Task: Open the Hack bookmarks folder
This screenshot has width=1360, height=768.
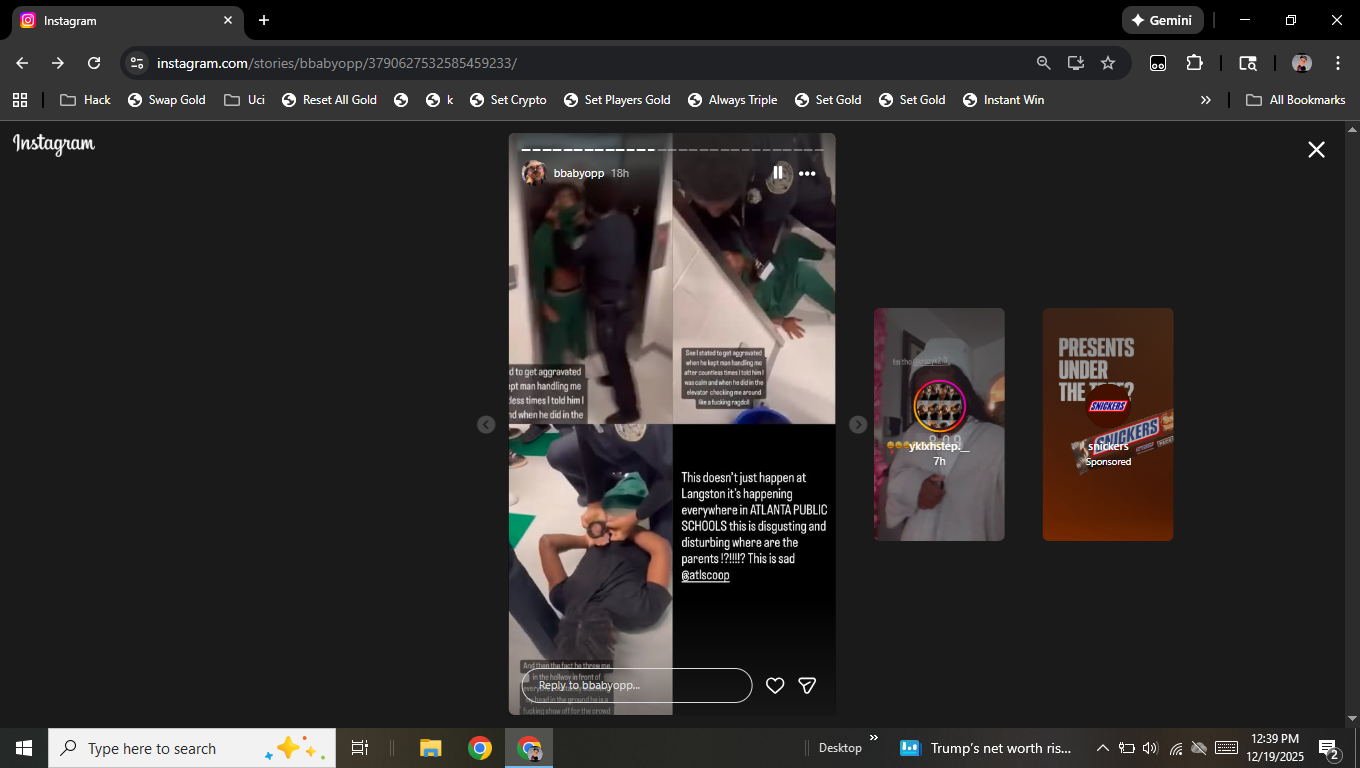Action: (86, 100)
